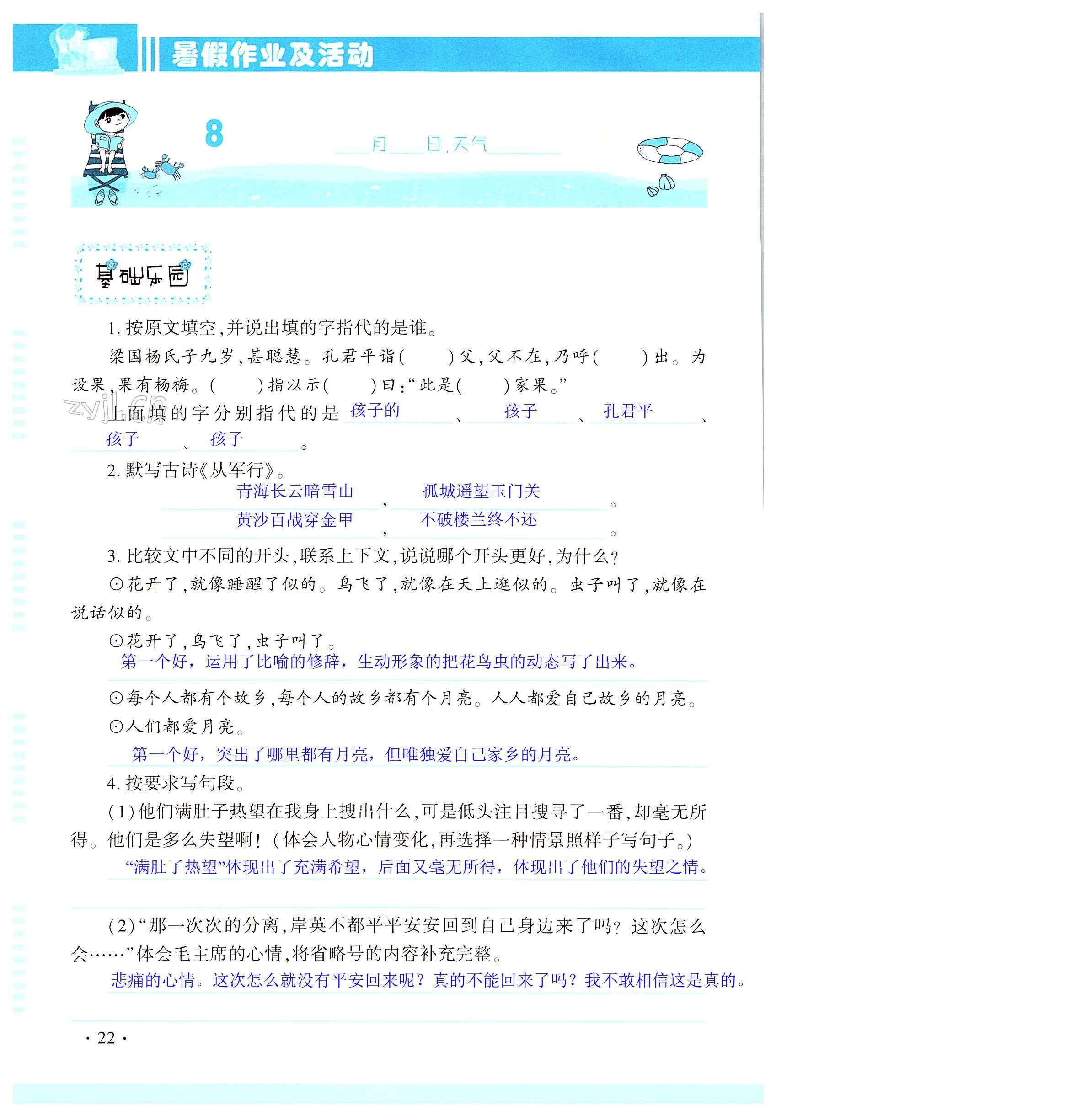This screenshot has width=1092, height=1116.
Task: Select bullet before 每个人都有个故乡
Action: [116, 698]
